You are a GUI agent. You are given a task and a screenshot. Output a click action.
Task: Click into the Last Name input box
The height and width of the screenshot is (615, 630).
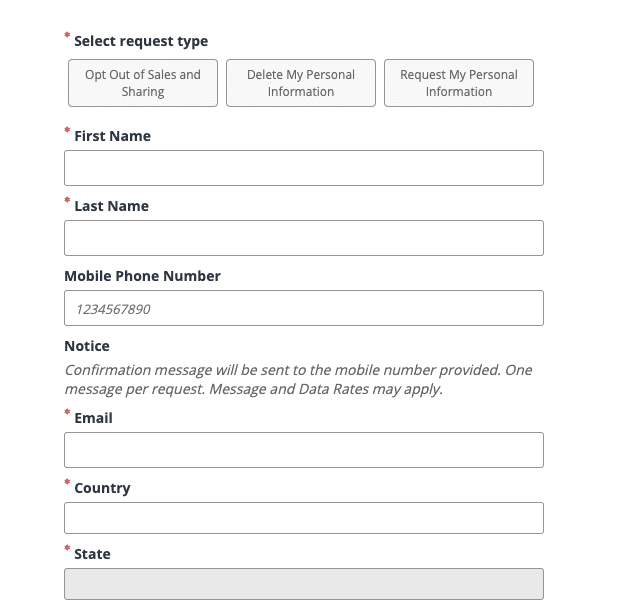(x=304, y=238)
